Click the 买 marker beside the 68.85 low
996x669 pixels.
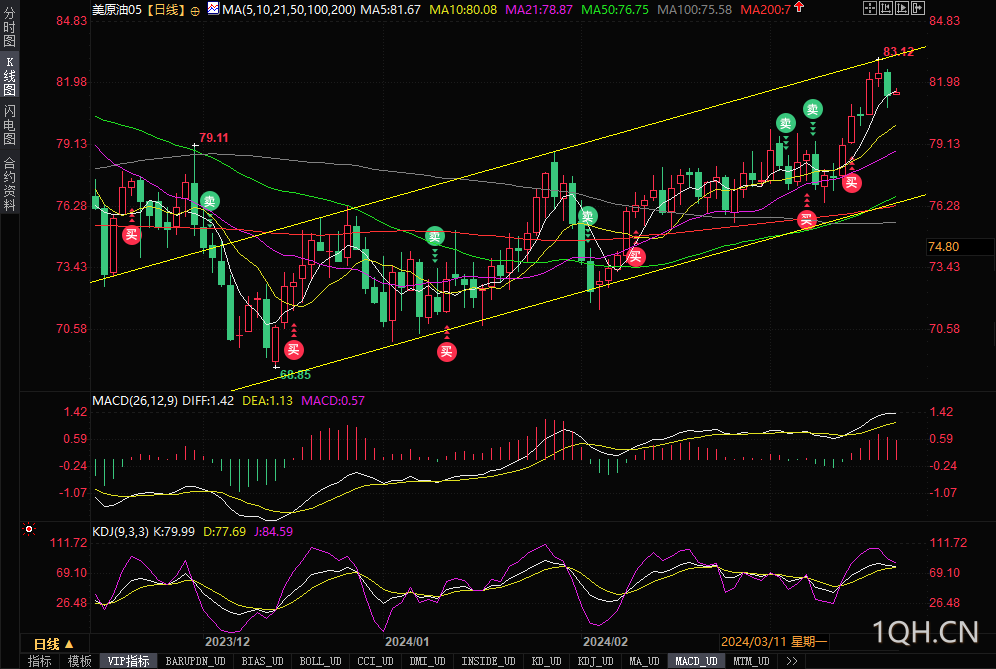(x=293, y=349)
